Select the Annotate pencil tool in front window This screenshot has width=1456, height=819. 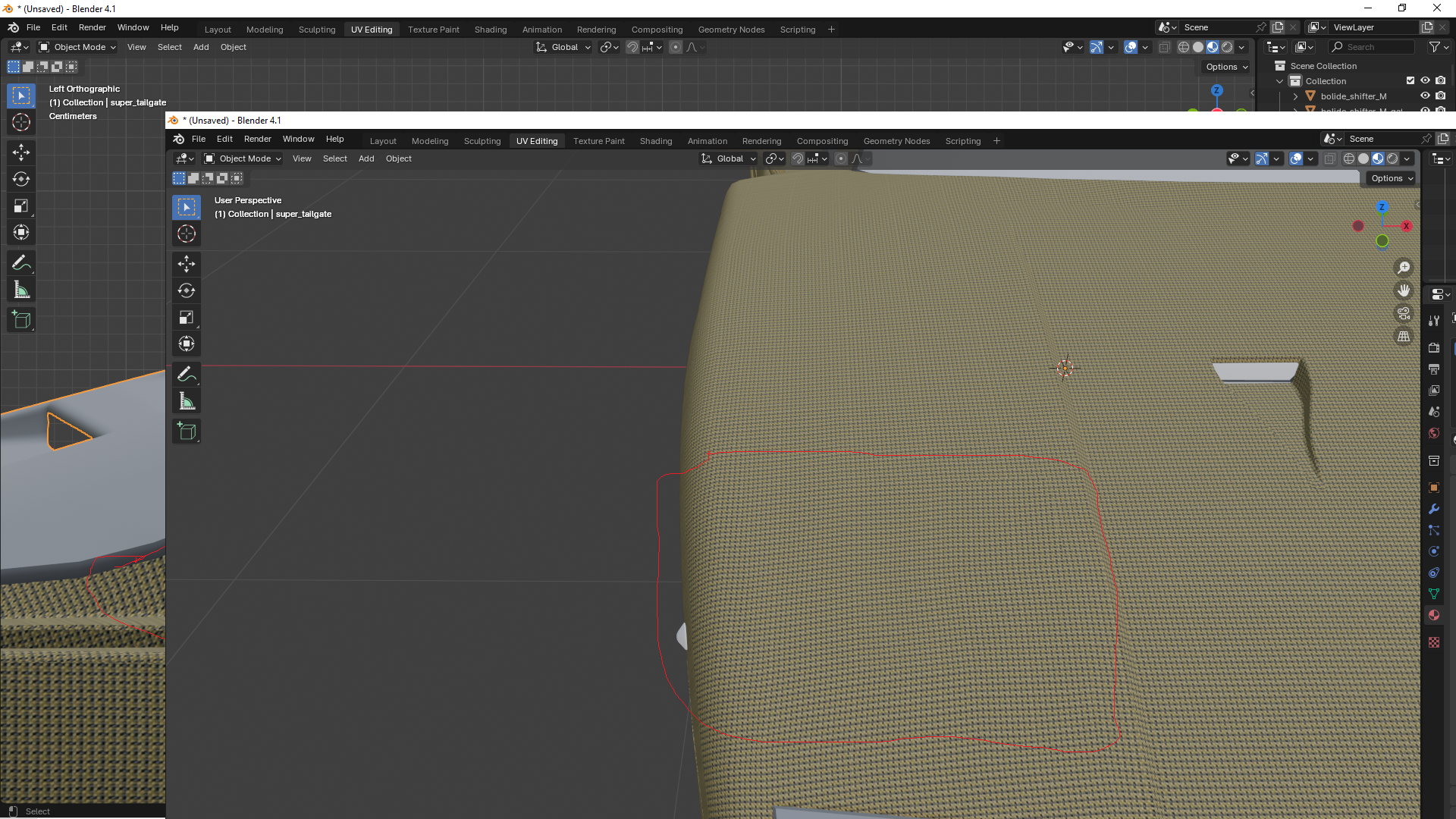point(187,374)
